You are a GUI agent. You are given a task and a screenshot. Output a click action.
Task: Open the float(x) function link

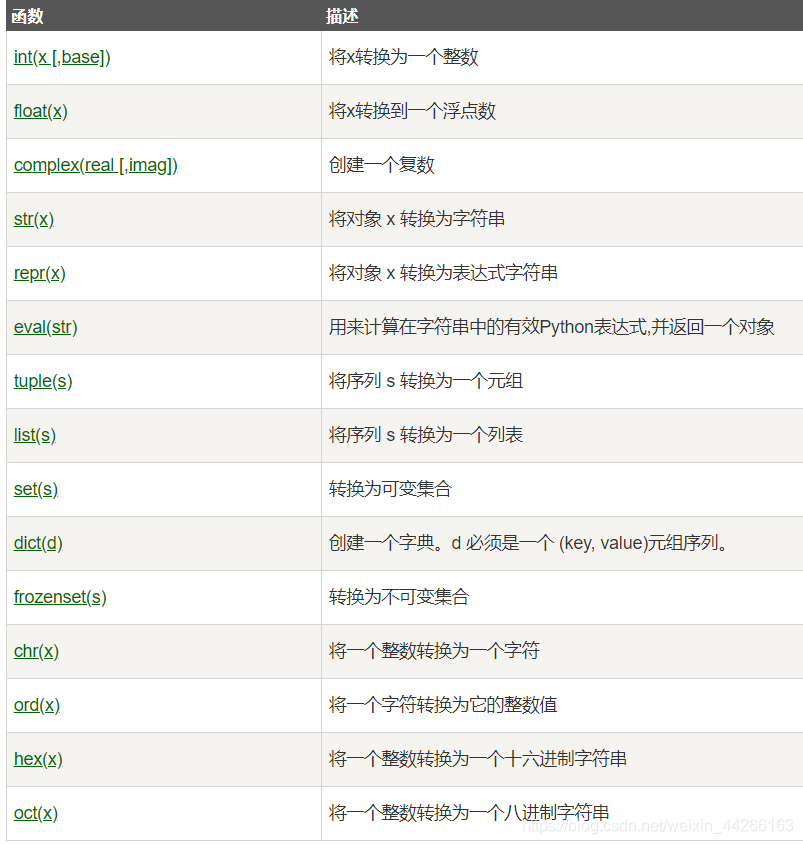pos(41,111)
